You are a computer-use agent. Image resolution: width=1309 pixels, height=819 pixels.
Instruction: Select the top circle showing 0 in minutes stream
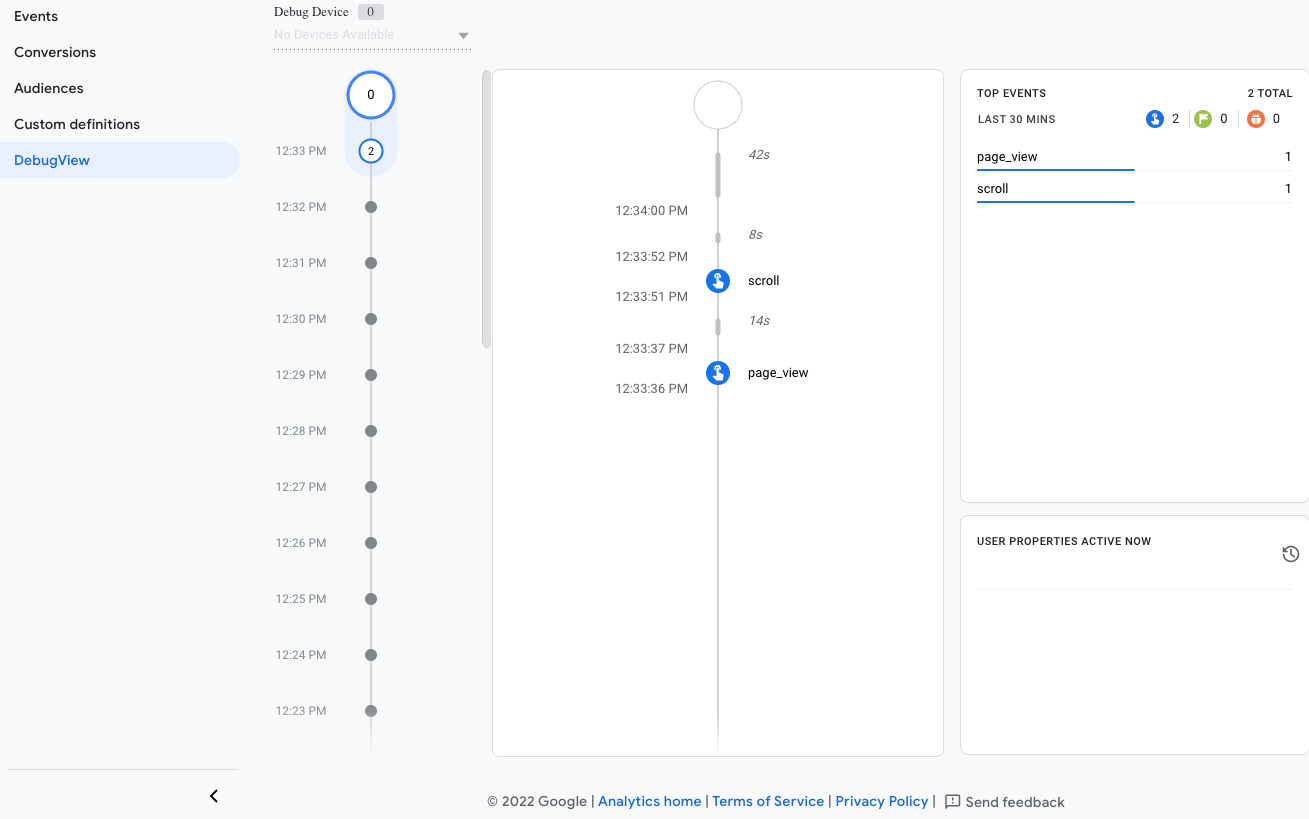371,95
